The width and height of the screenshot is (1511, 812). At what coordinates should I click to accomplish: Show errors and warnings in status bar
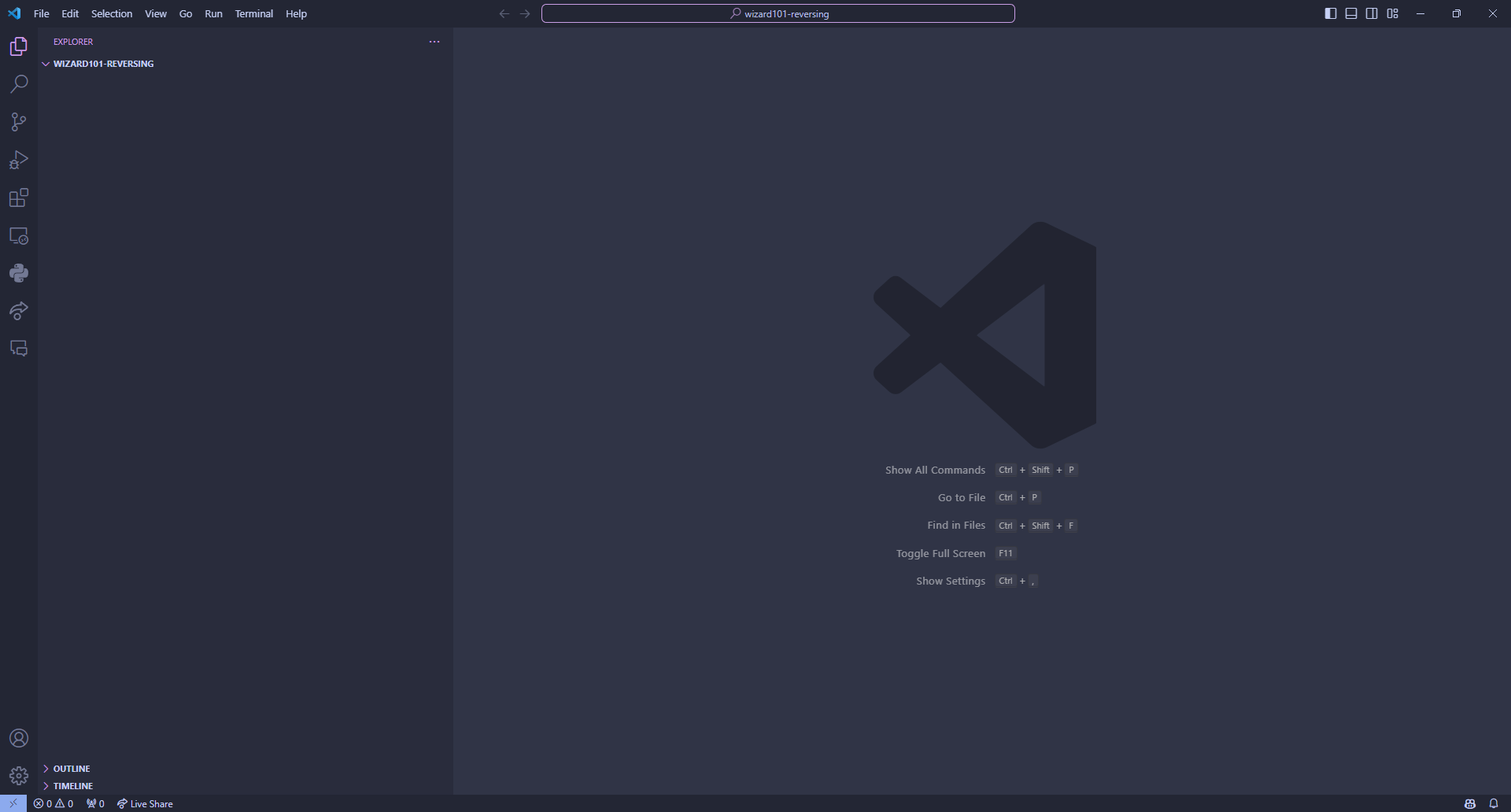point(54,803)
